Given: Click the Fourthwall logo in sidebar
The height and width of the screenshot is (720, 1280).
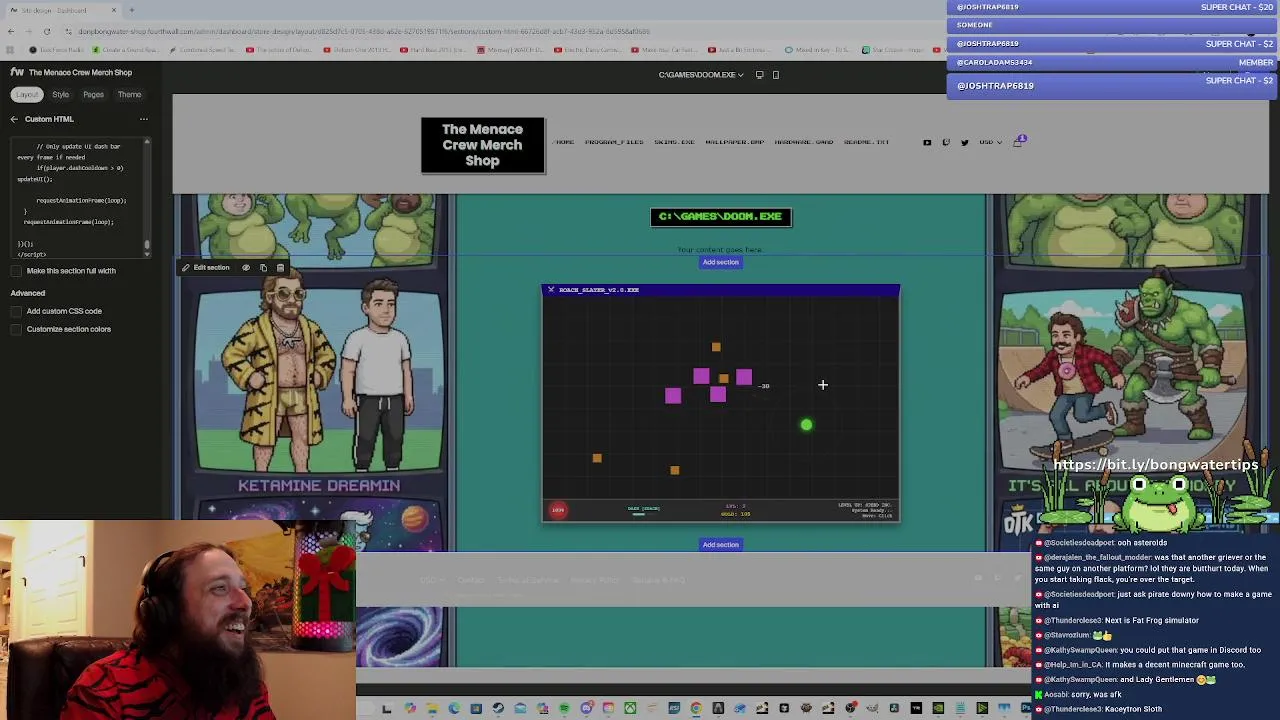Looking at the screenshot, I should click(x=17, y=72).
